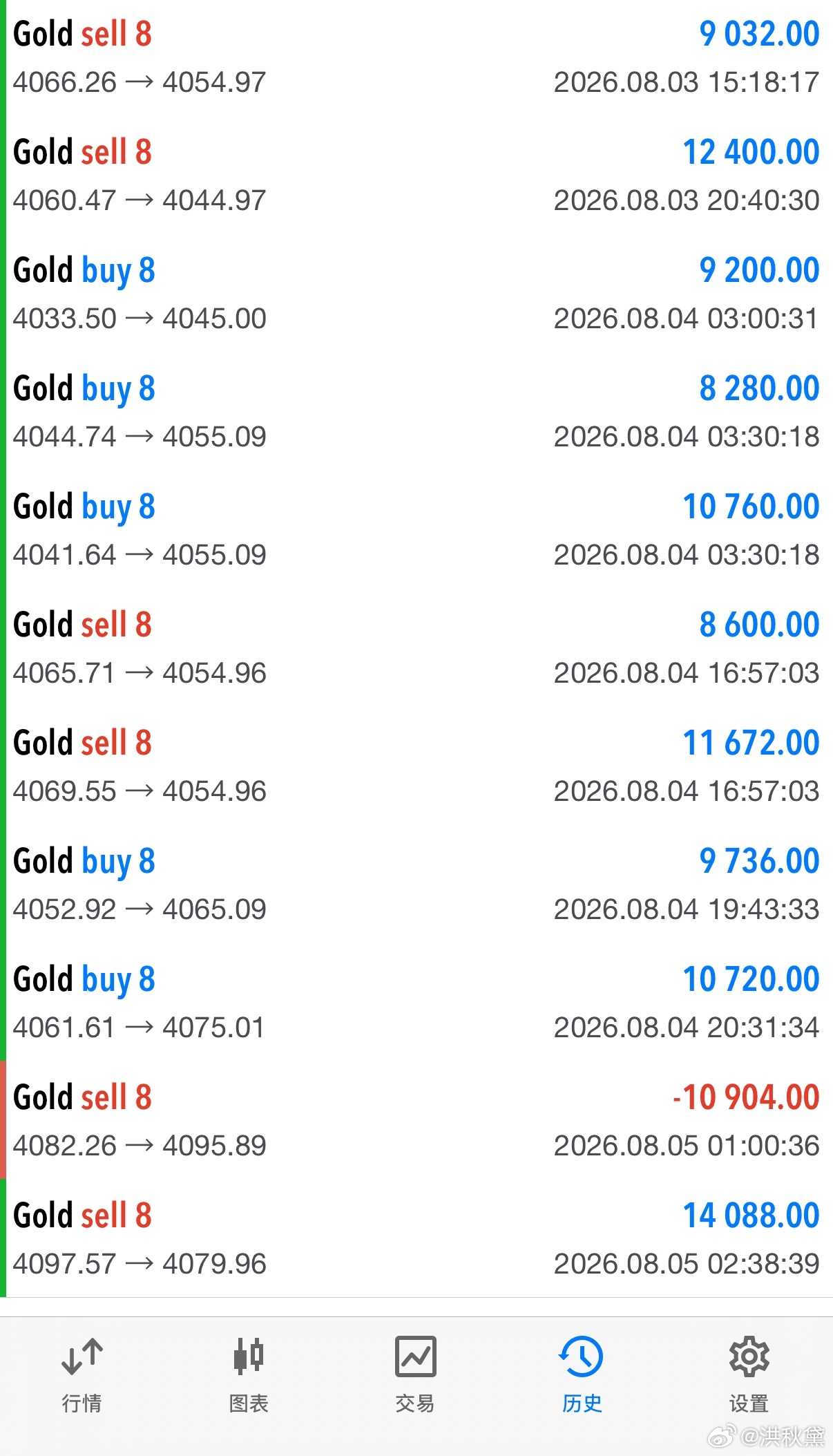Open the Quotes (行情) arrows icon
833x1456 pixels.
pyautogui.click(x=82, y=1356)
